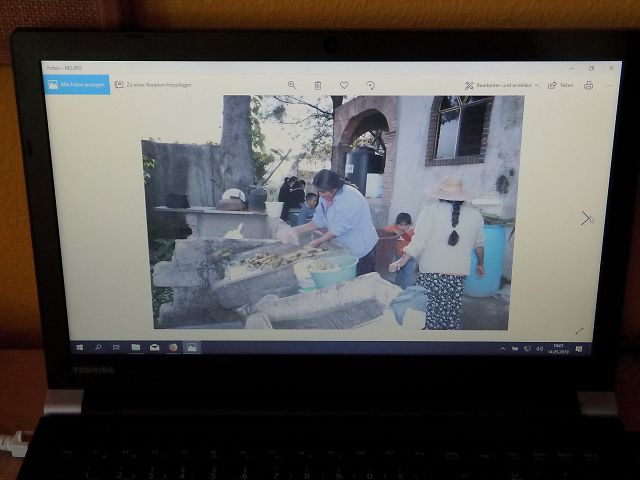640x480 pixels.
Task: Click on the displayed photo
Action: click(330, 212)
